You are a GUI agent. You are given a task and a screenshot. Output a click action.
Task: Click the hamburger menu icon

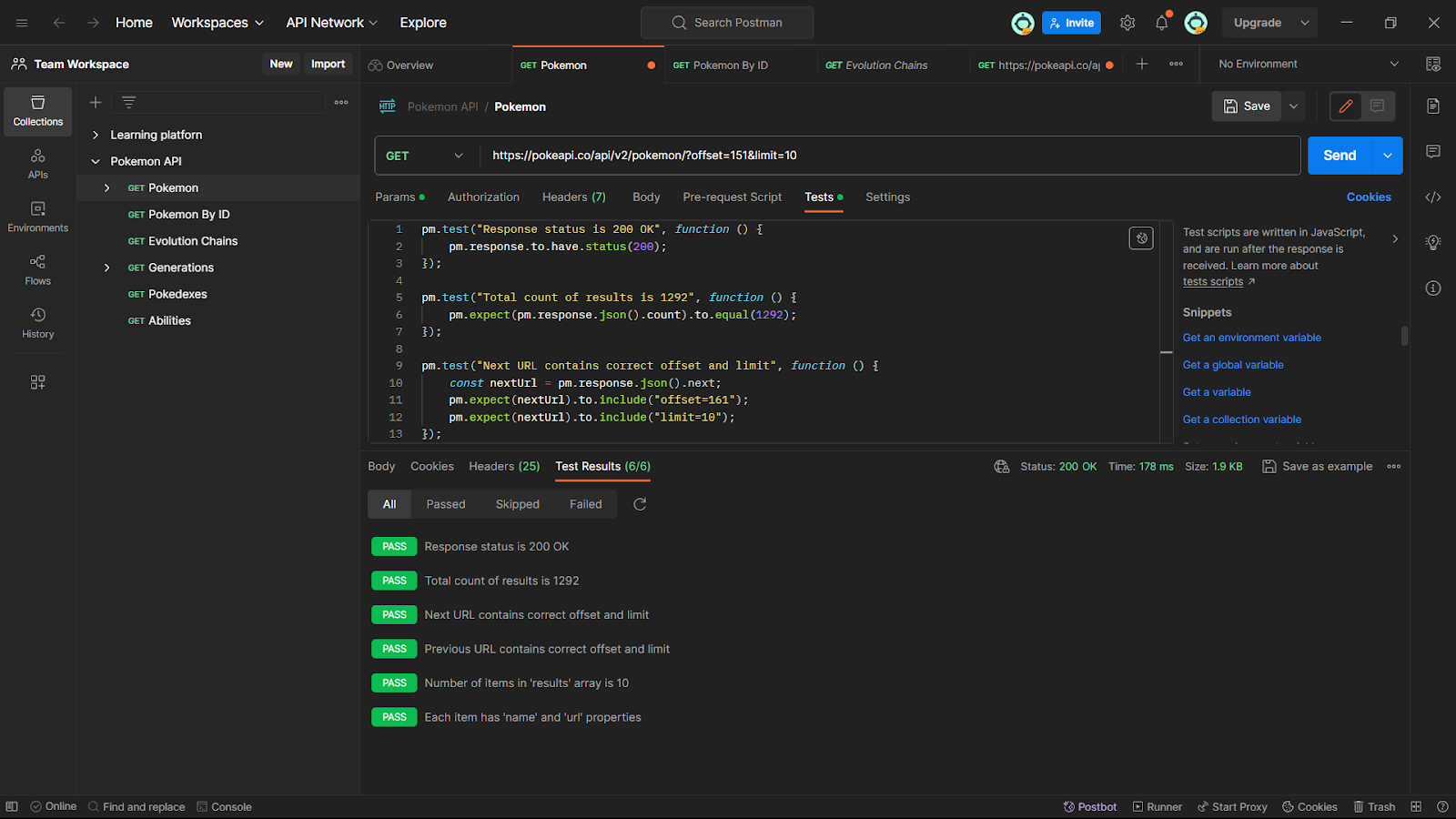click(22, 23)
